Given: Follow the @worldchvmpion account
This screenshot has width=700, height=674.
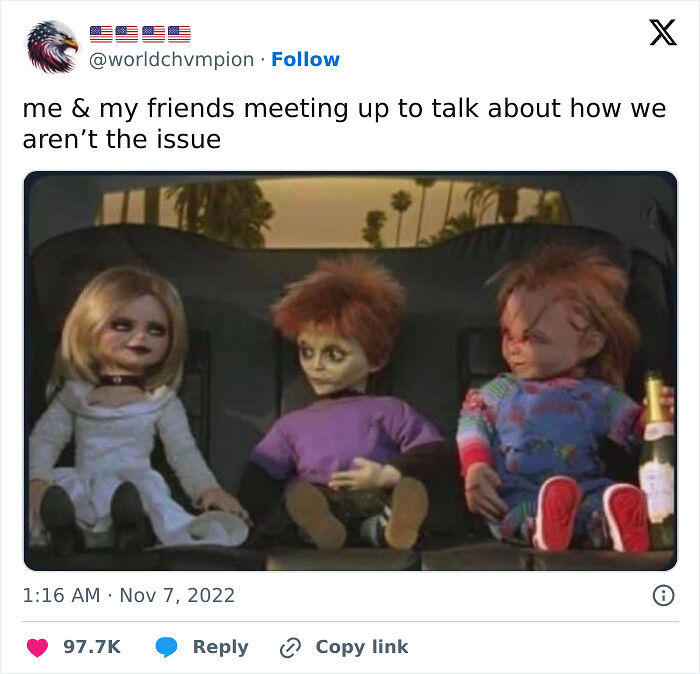Looking at the screenshot, I should (305, 59).
